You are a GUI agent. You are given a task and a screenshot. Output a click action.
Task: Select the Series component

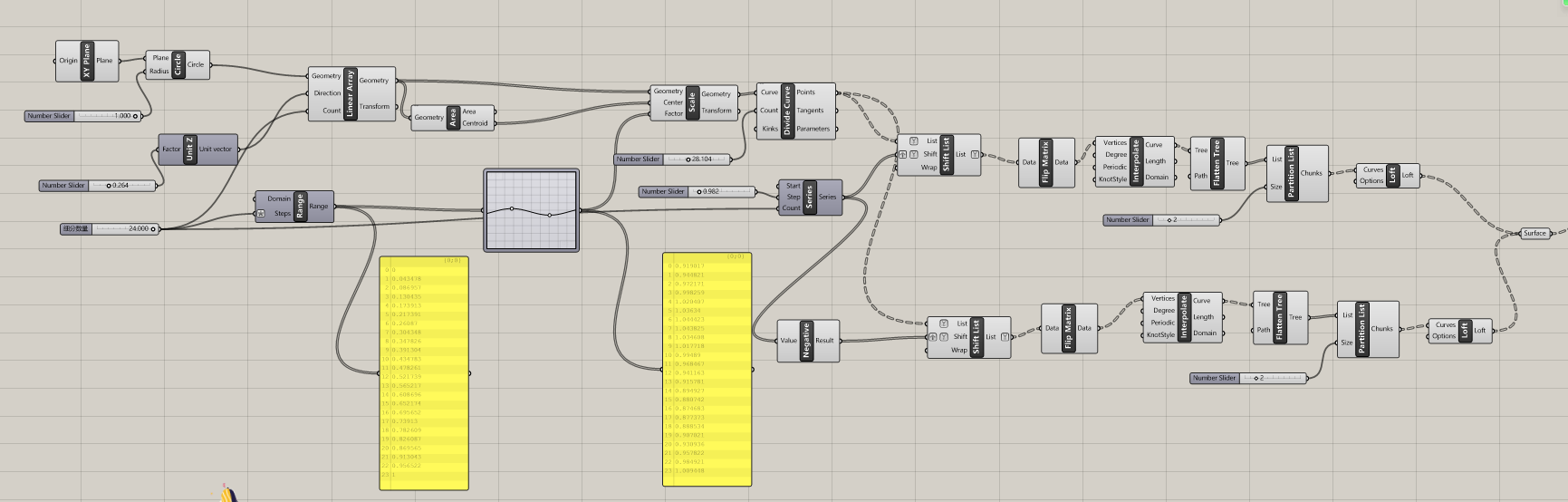point(809,198)
